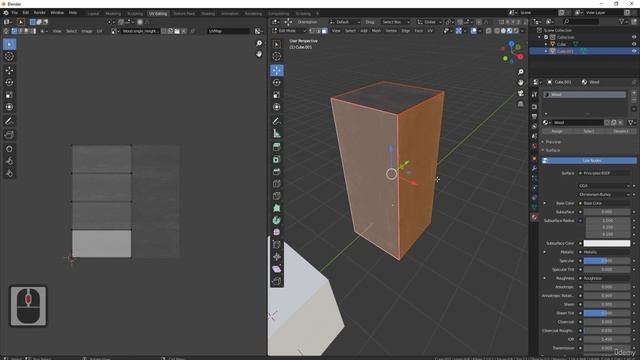Image resolution: width=640 pixels, height=360 pixels.
Task: Toggle the Collection exclude checkbox in outliner
Action: tap(546, 37)
